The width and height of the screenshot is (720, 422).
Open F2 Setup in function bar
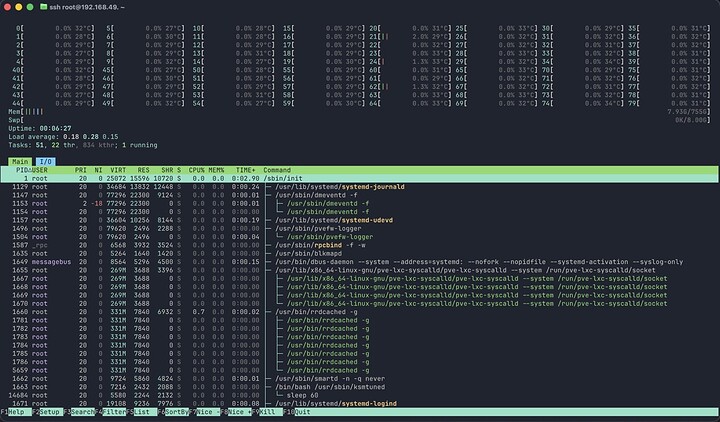pos(47,412)
